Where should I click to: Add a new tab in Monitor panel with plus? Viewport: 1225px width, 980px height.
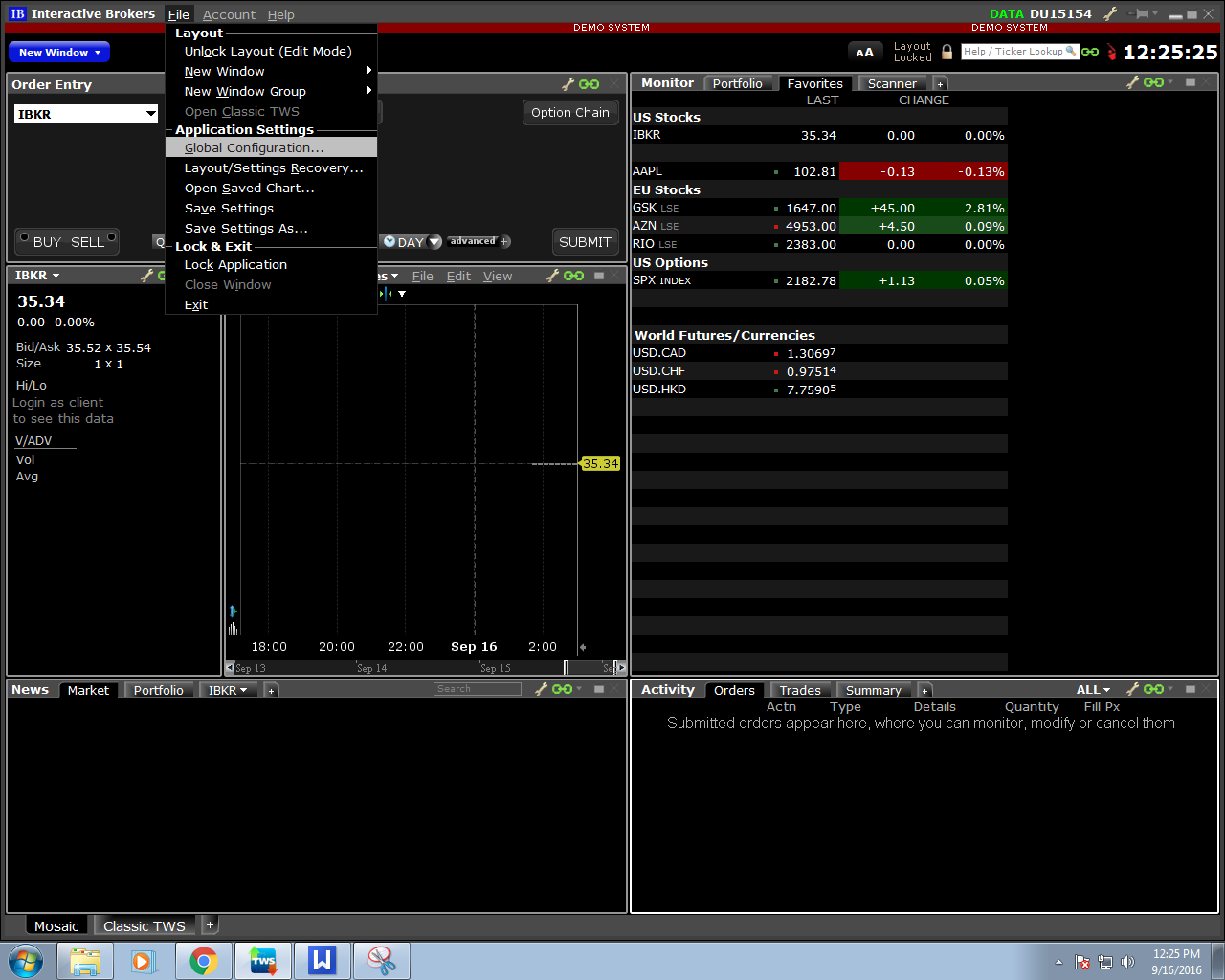click(940, 84)
